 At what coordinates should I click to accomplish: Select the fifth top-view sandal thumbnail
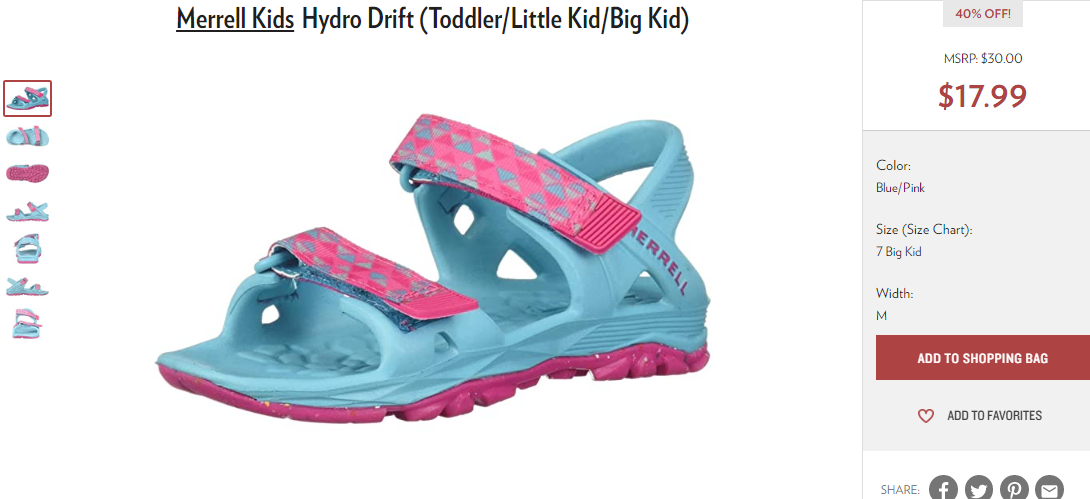[28, 248]
